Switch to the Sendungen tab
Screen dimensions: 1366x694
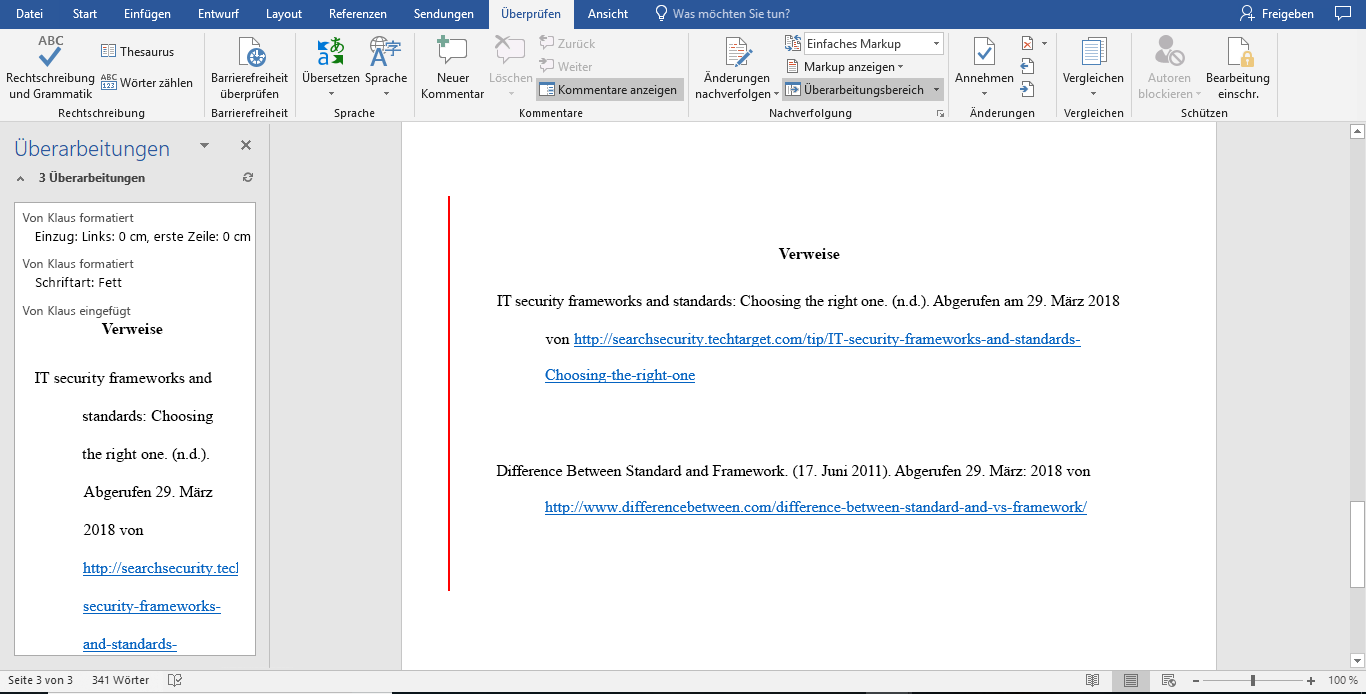pyautogui.click(x=443, y=14)
